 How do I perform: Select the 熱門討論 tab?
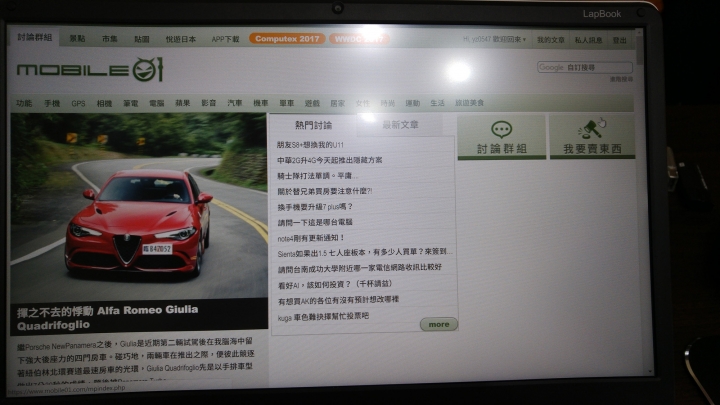point(314,125)
